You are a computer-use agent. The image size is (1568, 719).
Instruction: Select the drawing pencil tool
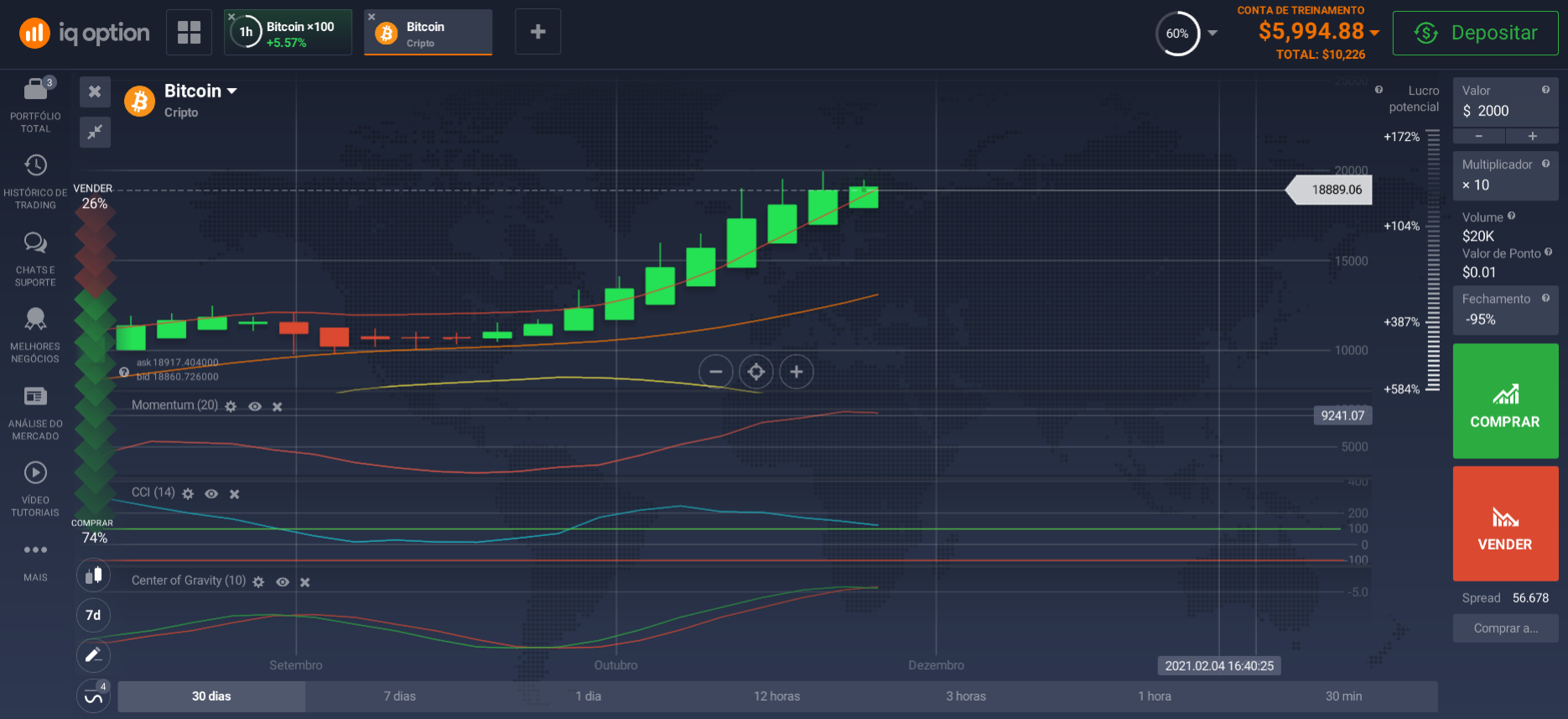click(93, 655)
